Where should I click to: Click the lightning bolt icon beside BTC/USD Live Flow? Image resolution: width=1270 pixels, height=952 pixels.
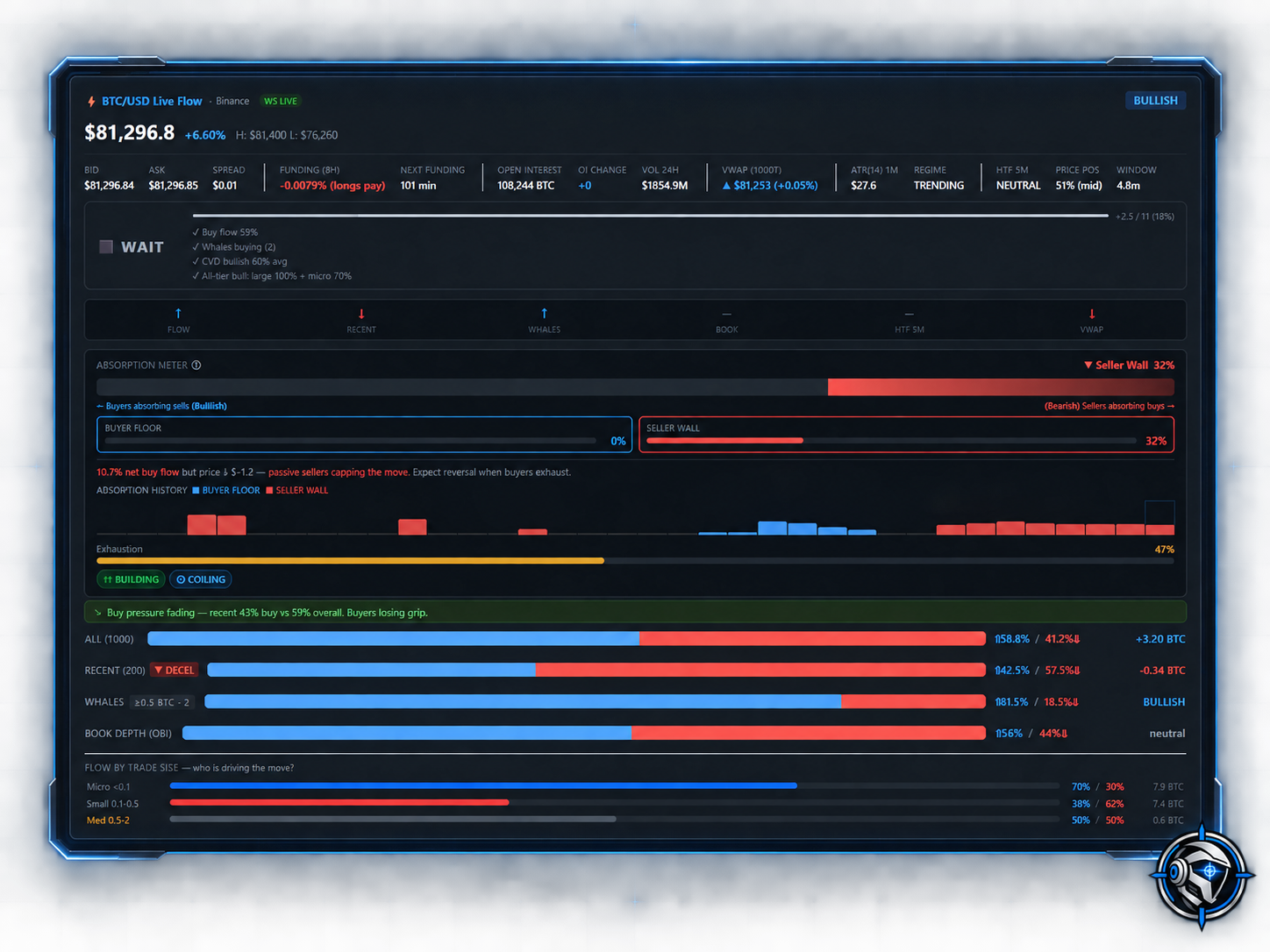tap(91, 102)
